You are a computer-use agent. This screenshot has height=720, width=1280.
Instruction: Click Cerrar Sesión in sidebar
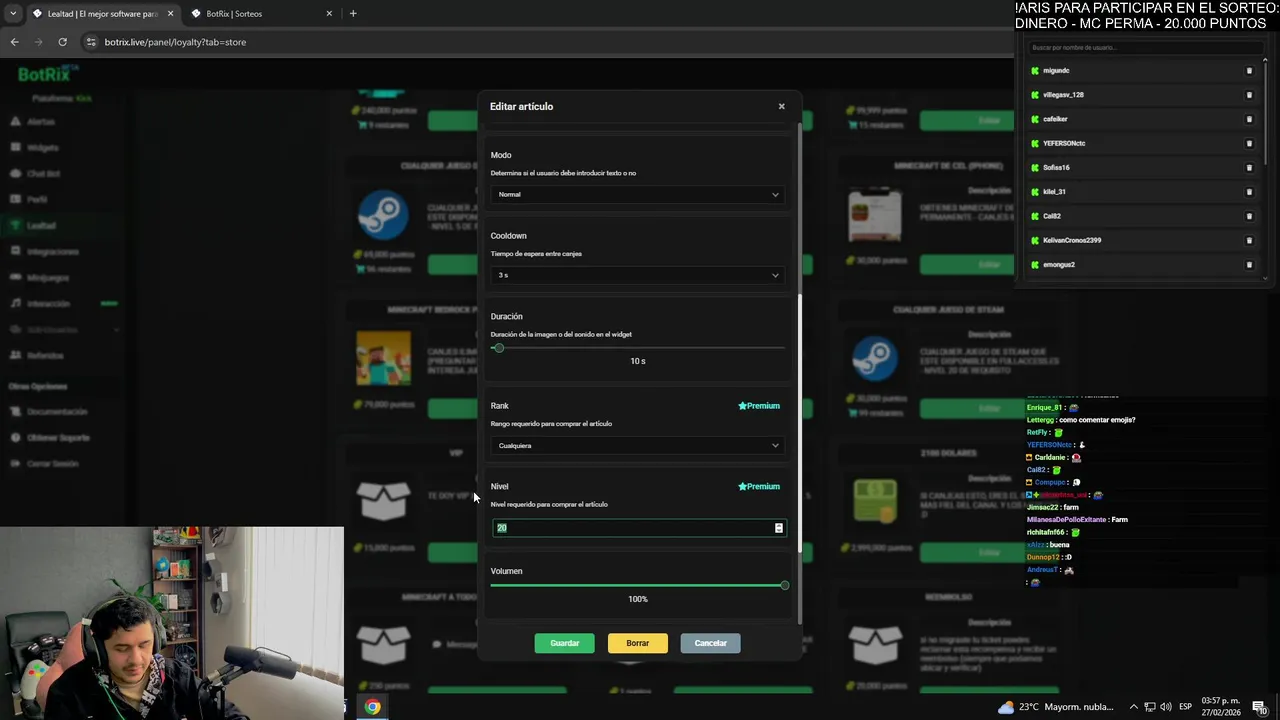pos(52,464)
